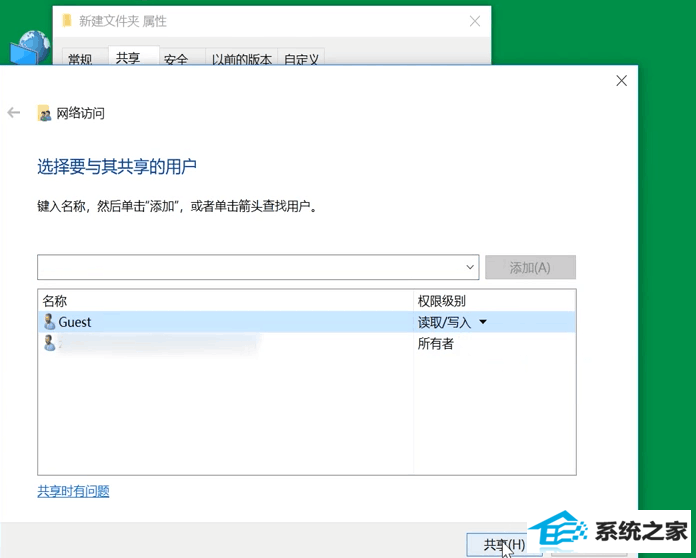Click the owner row user icon
The width and height of the screenshot is (696, 558).
49,343
